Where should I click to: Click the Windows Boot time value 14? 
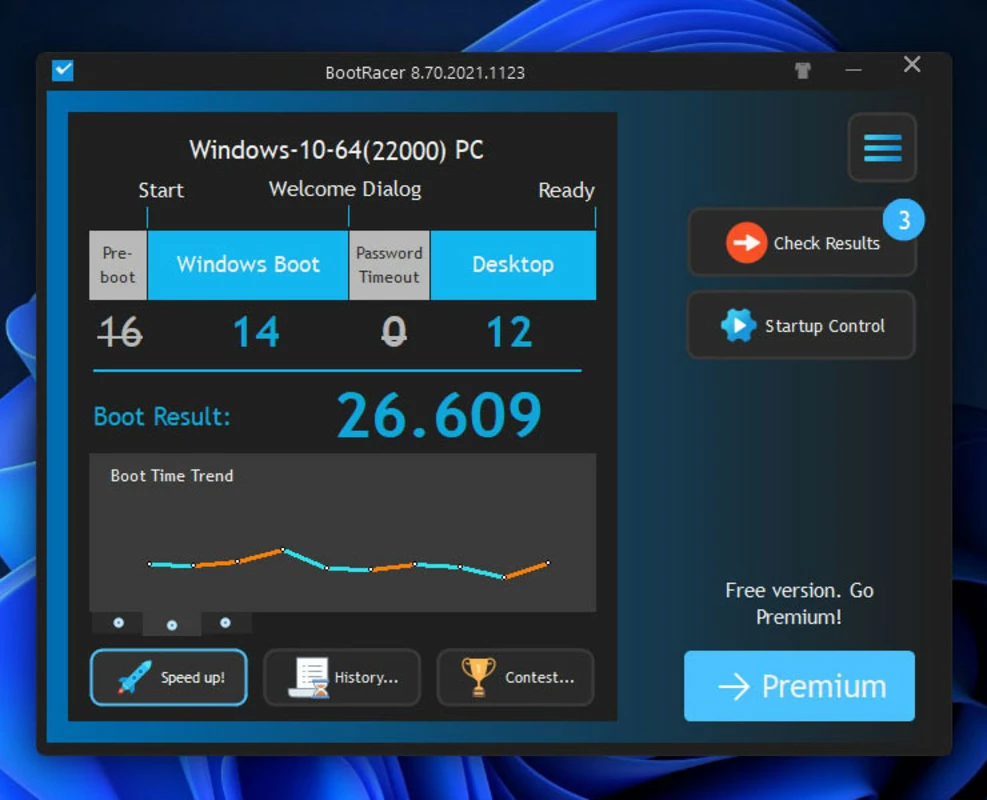tap(256, 332)
